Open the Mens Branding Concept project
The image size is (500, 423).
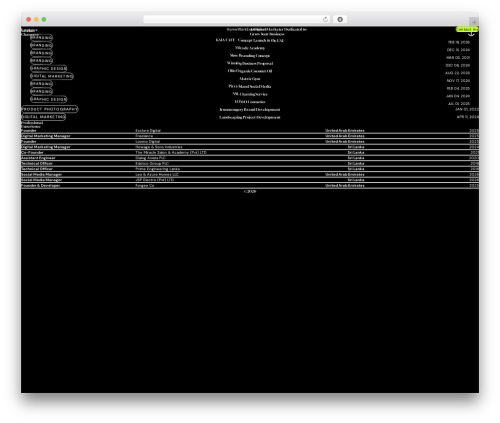[250, 56]
